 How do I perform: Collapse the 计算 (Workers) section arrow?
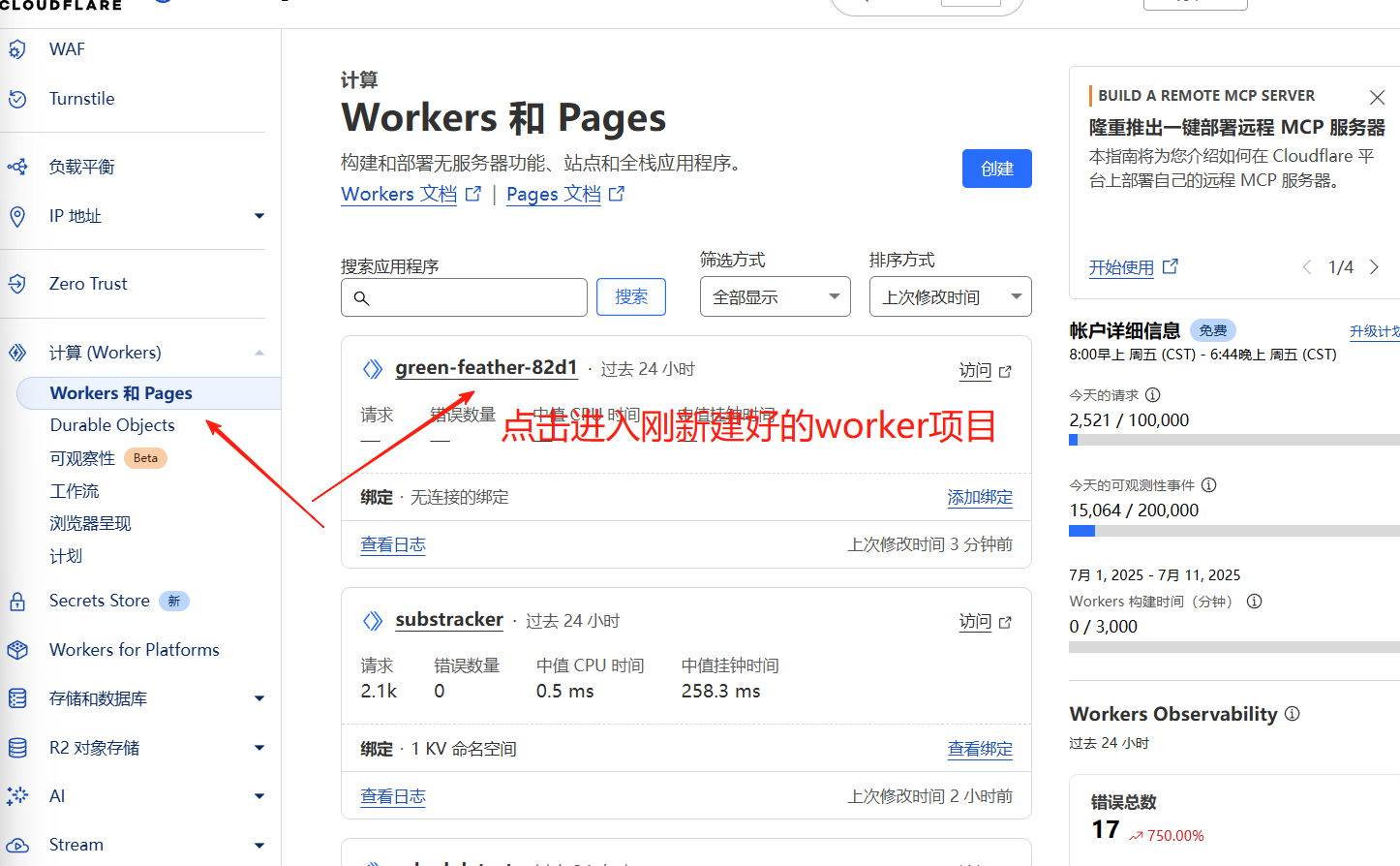coord(259,353)
